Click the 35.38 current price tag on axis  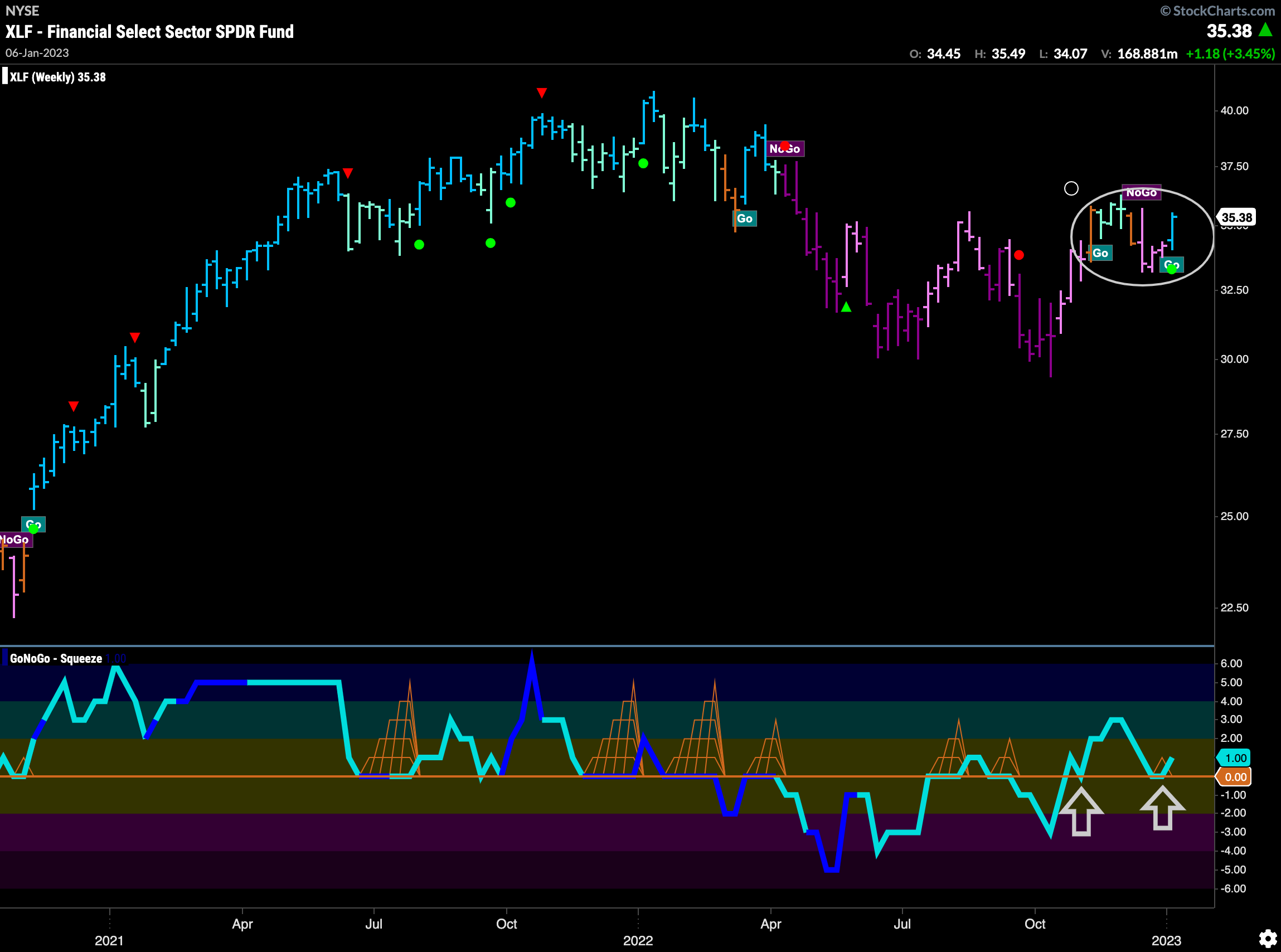point(1236,217)
